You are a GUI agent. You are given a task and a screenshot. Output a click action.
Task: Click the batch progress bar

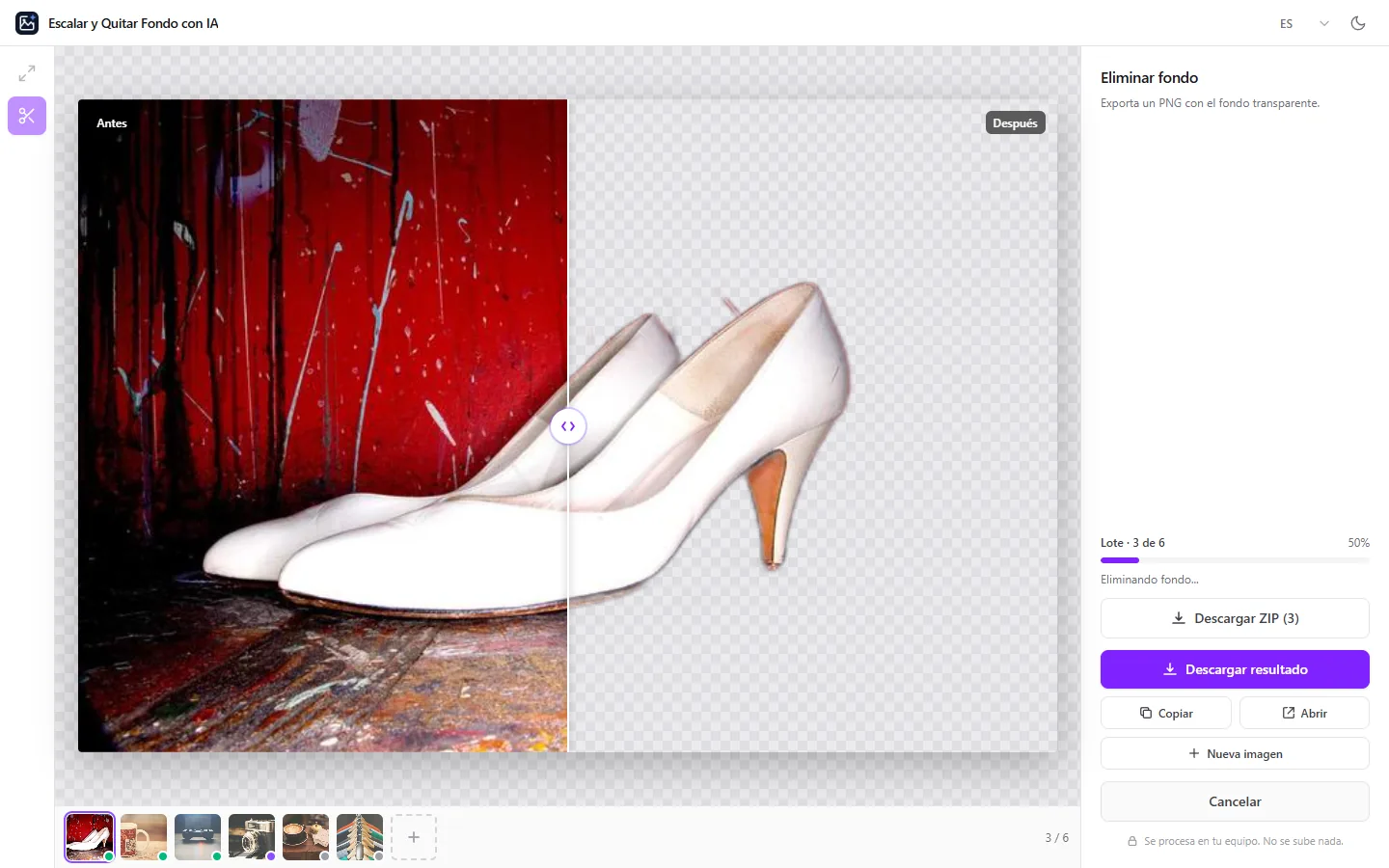[1235, 560]
